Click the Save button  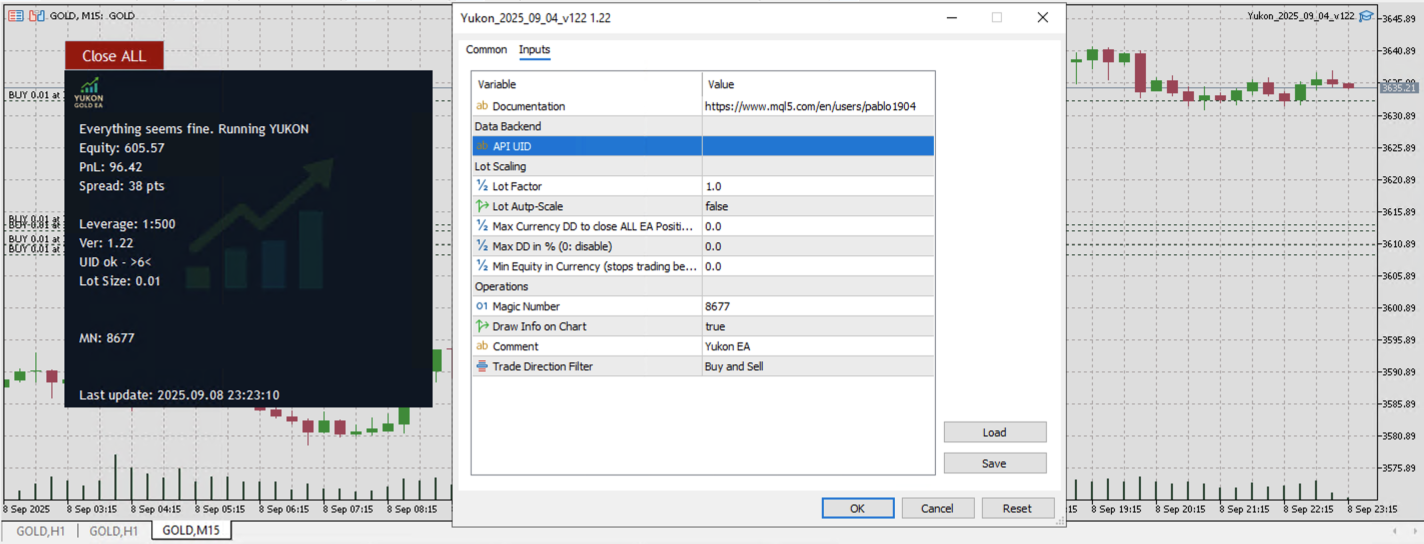(x=994, y=463)
